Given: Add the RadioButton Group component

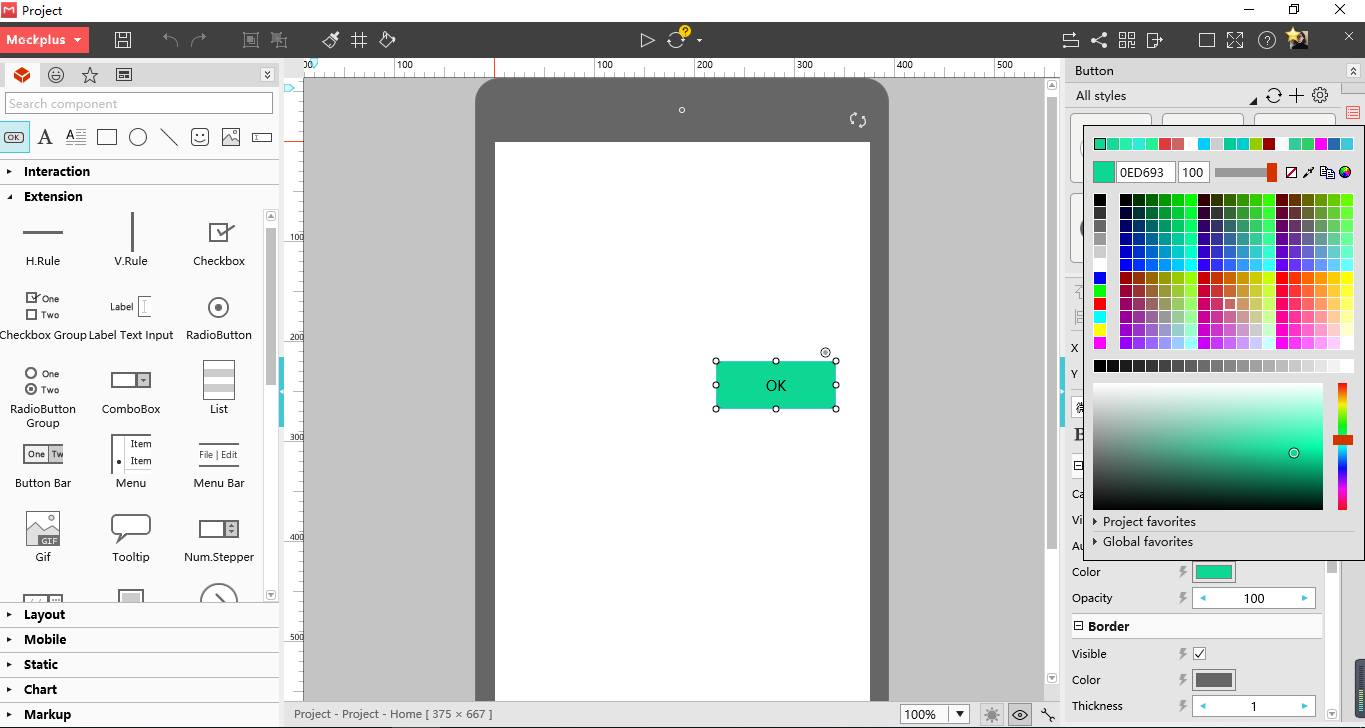Looking at the screenshot, I should [x=43, y=396].
